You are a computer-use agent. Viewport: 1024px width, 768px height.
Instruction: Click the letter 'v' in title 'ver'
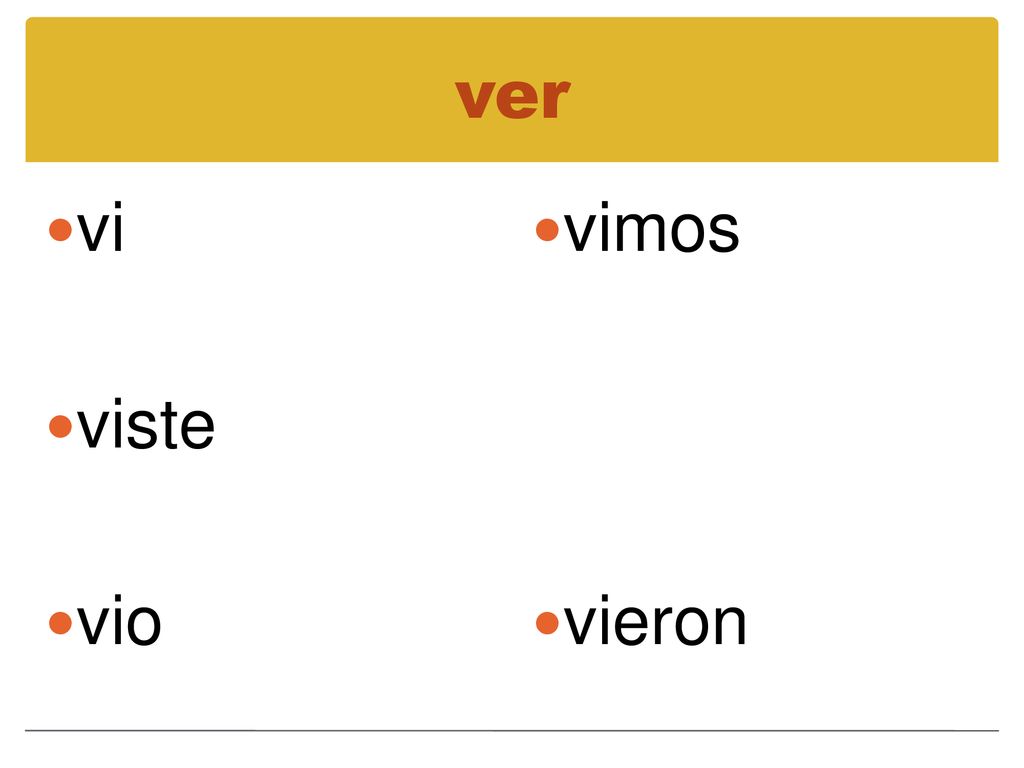tap(475, 100)
